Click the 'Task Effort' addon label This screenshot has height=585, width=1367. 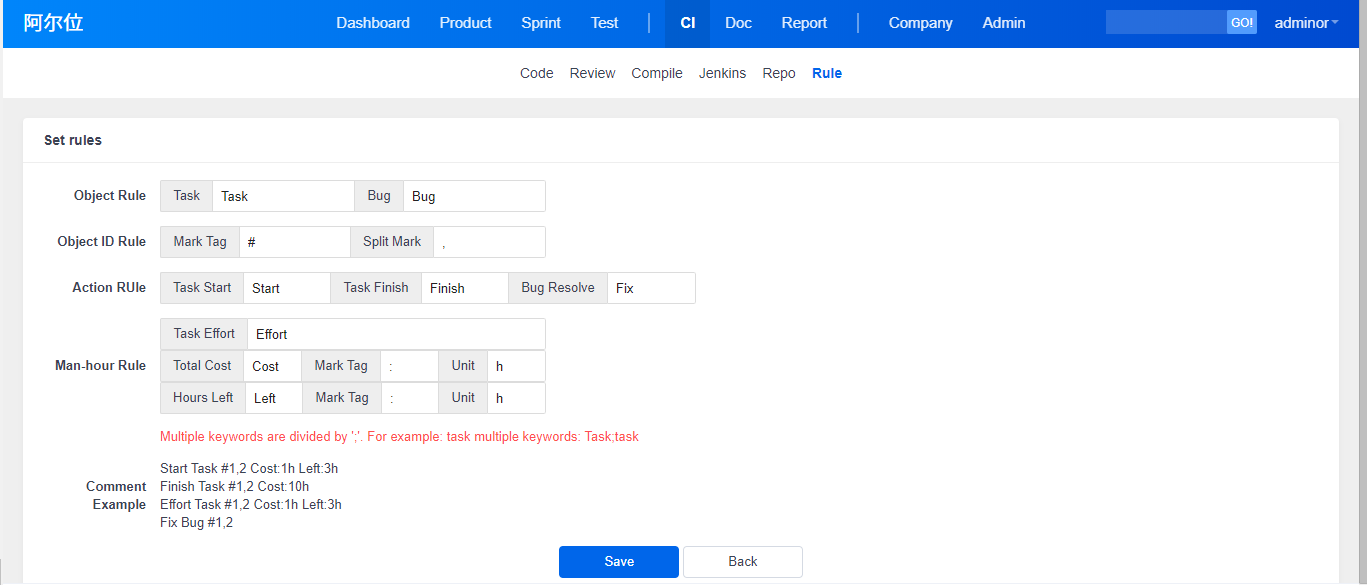(x=204, y=334)
